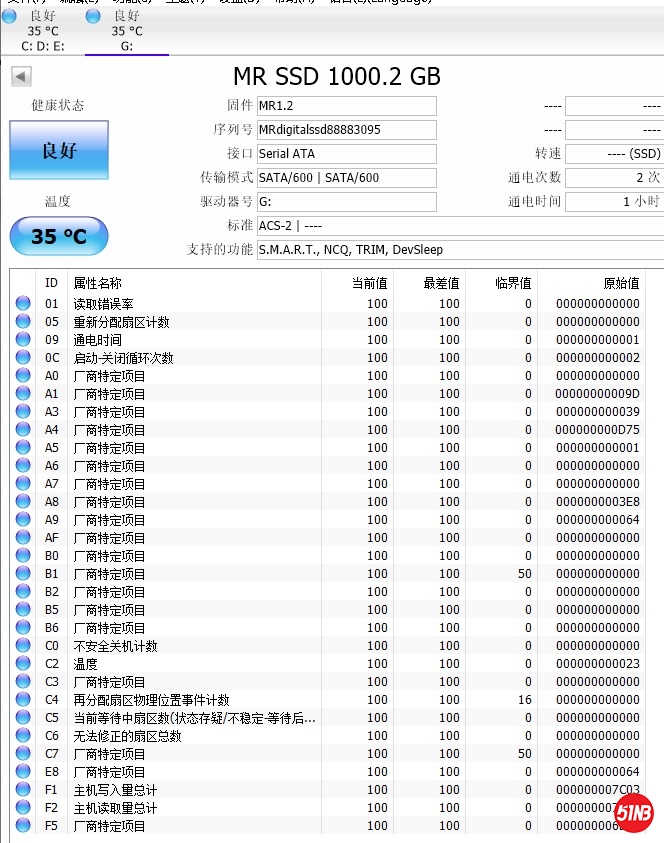Select the C: D: E: disk tab
The image size is (664, 843).
click(x=42, y=31)
